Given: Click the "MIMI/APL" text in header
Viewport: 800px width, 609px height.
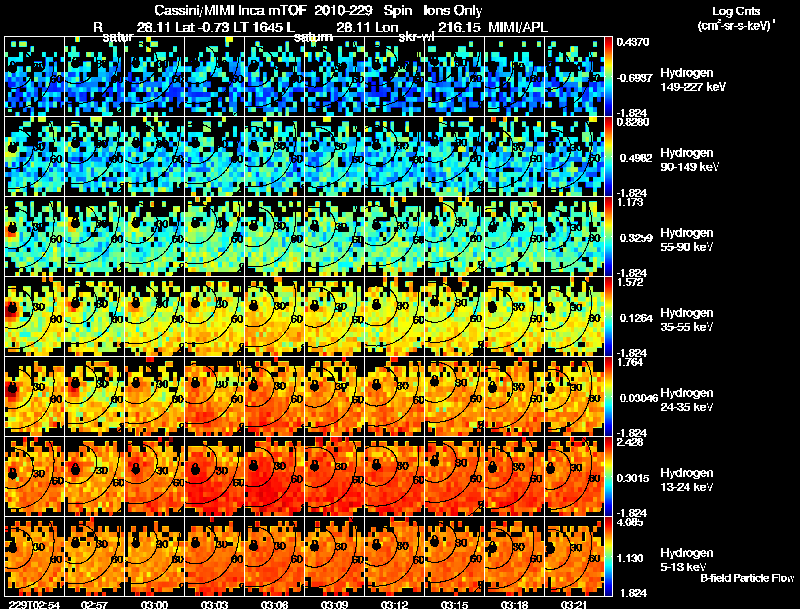Looking at the screenshot, I should coord(518,27).
